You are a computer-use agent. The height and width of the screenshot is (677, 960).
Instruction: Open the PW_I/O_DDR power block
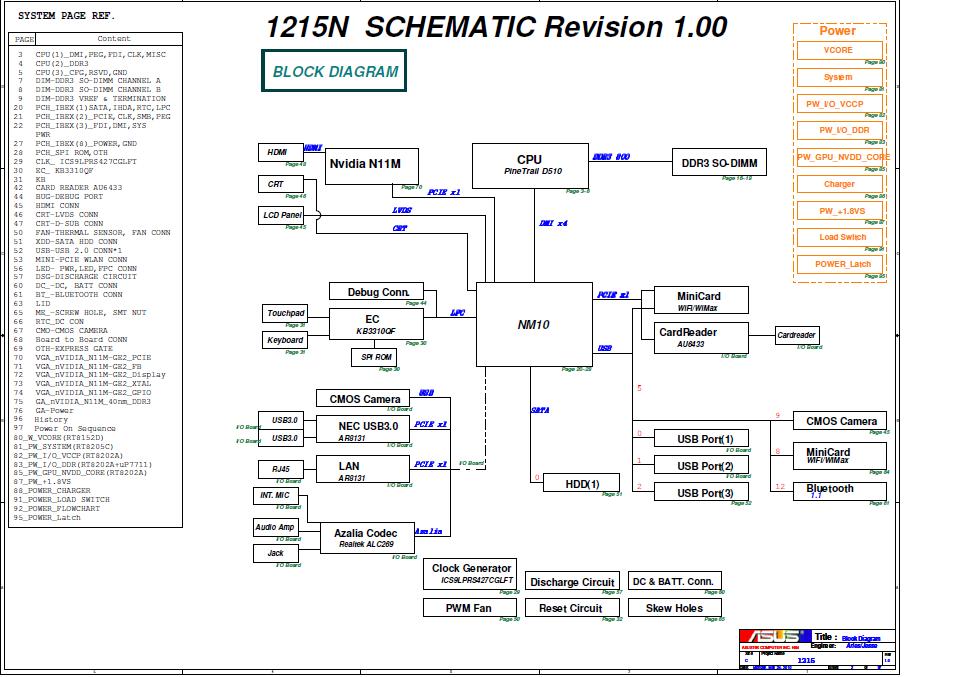click(839, 130)
